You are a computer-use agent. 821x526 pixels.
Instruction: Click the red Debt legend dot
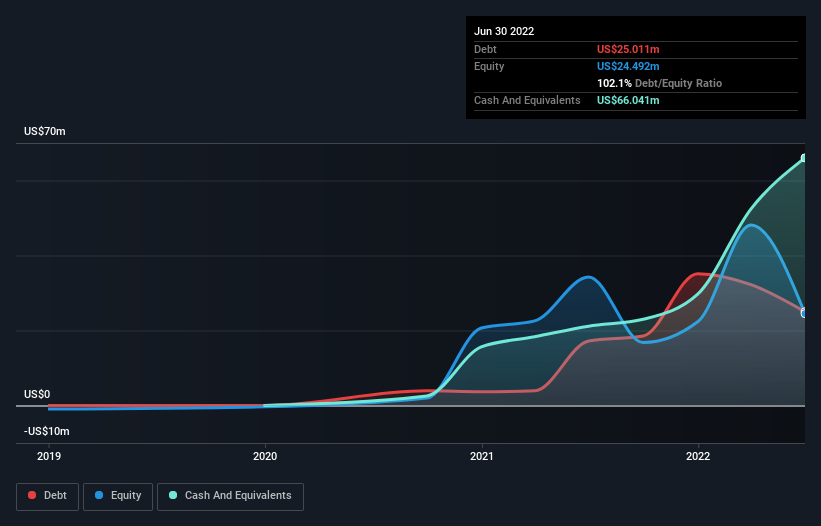click(32, 495)
